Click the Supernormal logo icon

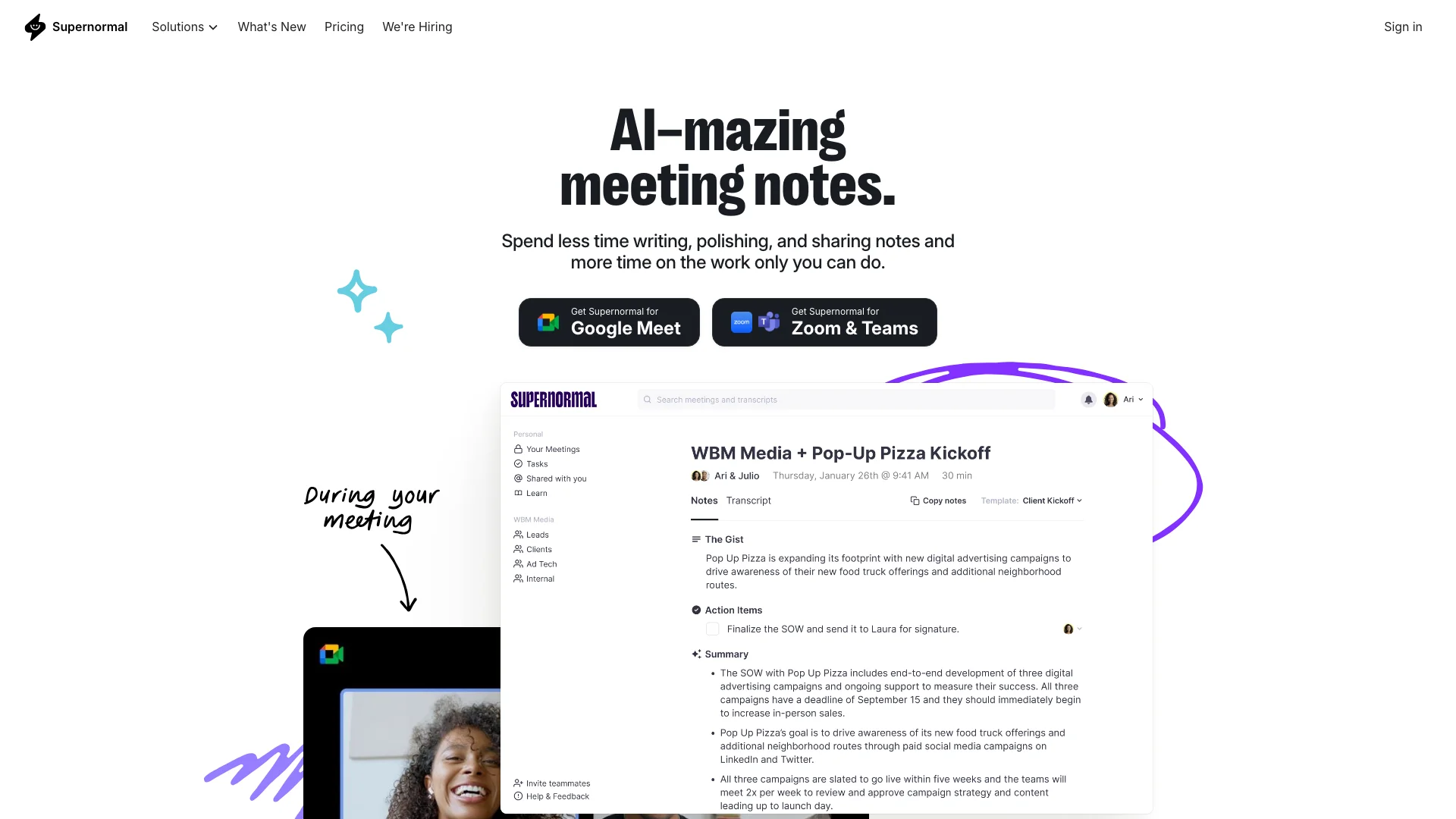point(35,27)
